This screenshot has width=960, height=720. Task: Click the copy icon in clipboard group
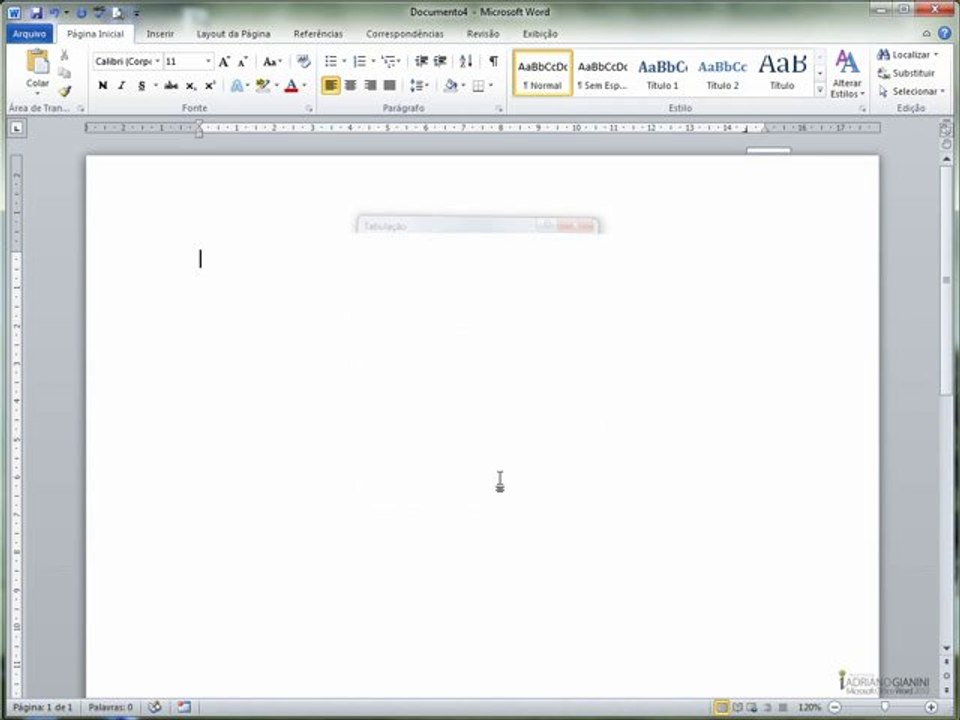64,73
